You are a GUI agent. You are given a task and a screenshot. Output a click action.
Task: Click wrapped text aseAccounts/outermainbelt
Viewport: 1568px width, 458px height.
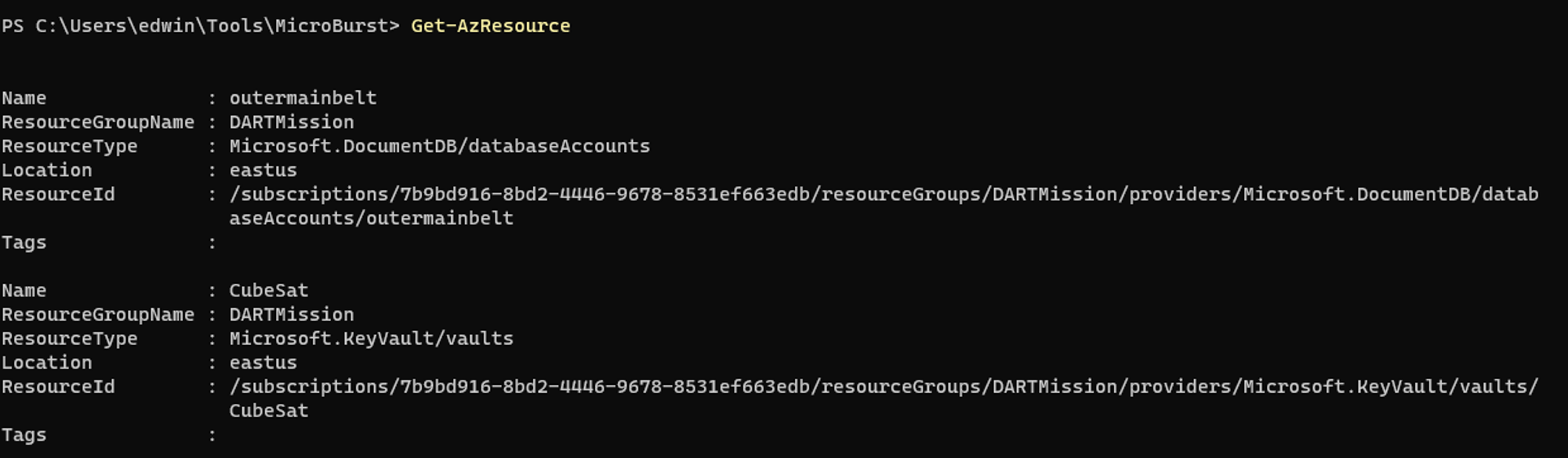pyautogui.click(x=371, y=218)
